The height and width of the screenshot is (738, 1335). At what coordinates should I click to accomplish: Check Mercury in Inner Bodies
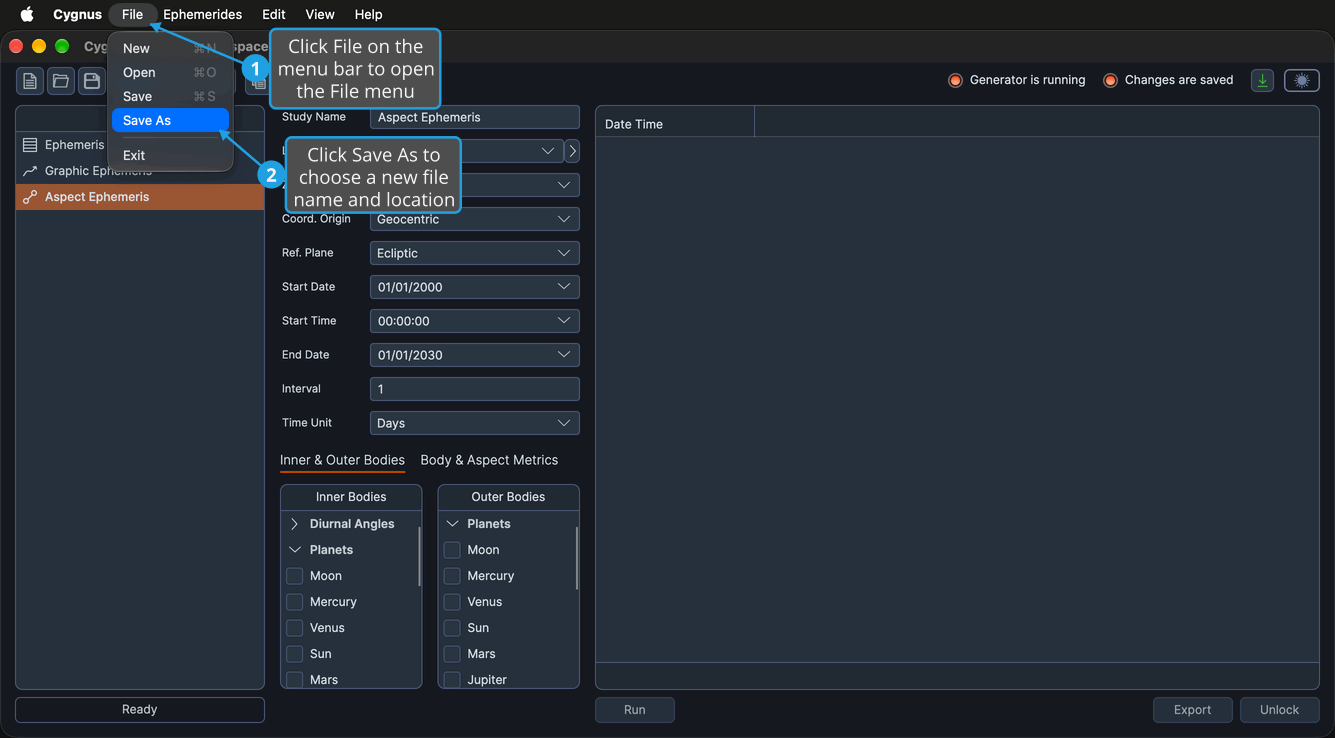(x=295, y=602)
